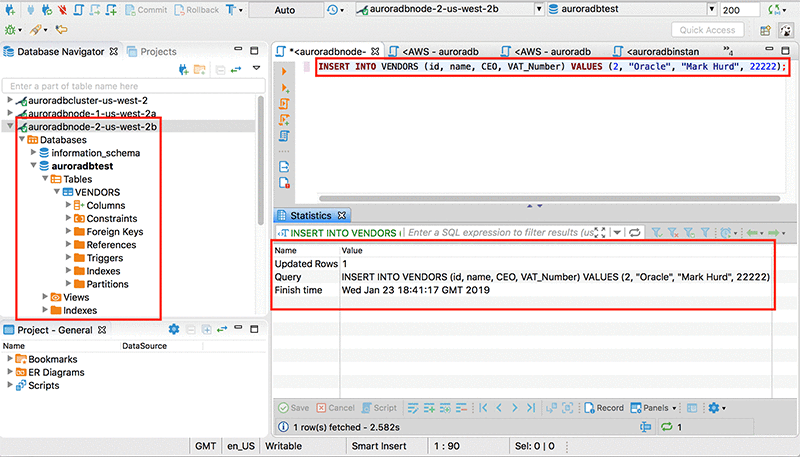The image size is (800, 457).
Task: Expand the Constraints node
Action: [x=68, y=218]
